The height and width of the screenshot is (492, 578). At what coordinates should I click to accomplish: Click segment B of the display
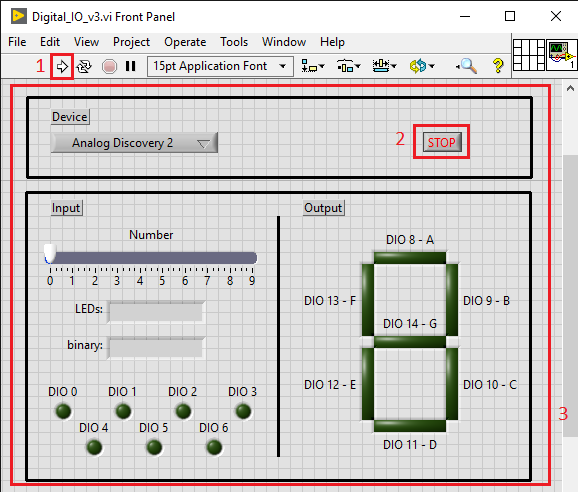click(x=452, y=300)
